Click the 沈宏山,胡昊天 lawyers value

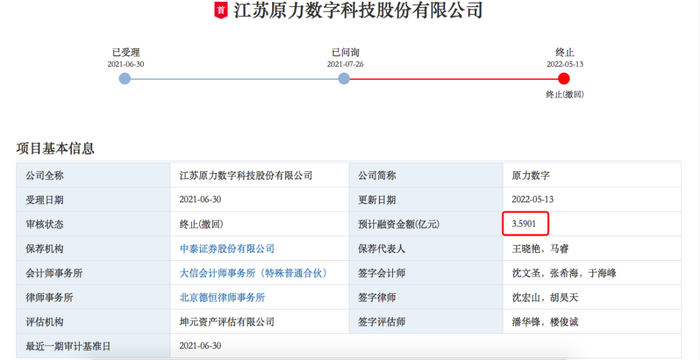tap(545, 297)
